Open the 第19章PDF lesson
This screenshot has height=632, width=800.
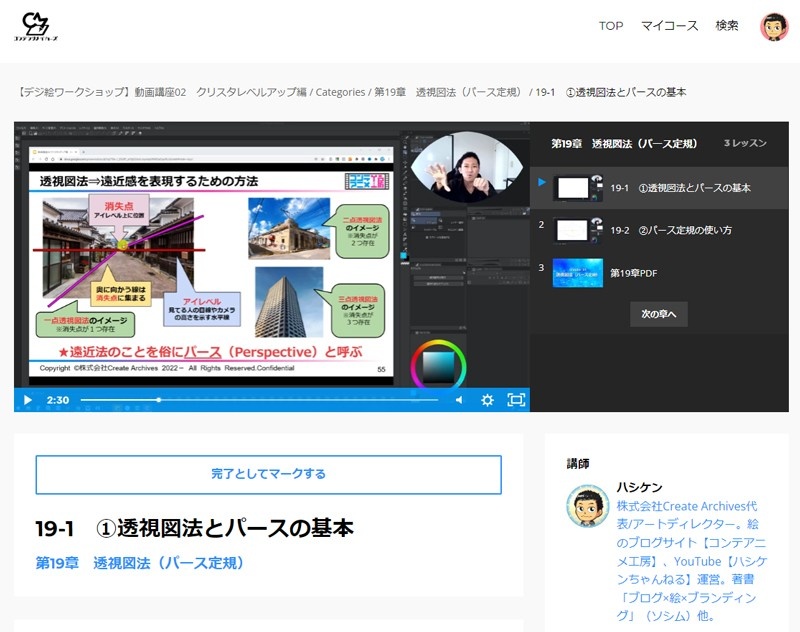click(x=659, y=273)
